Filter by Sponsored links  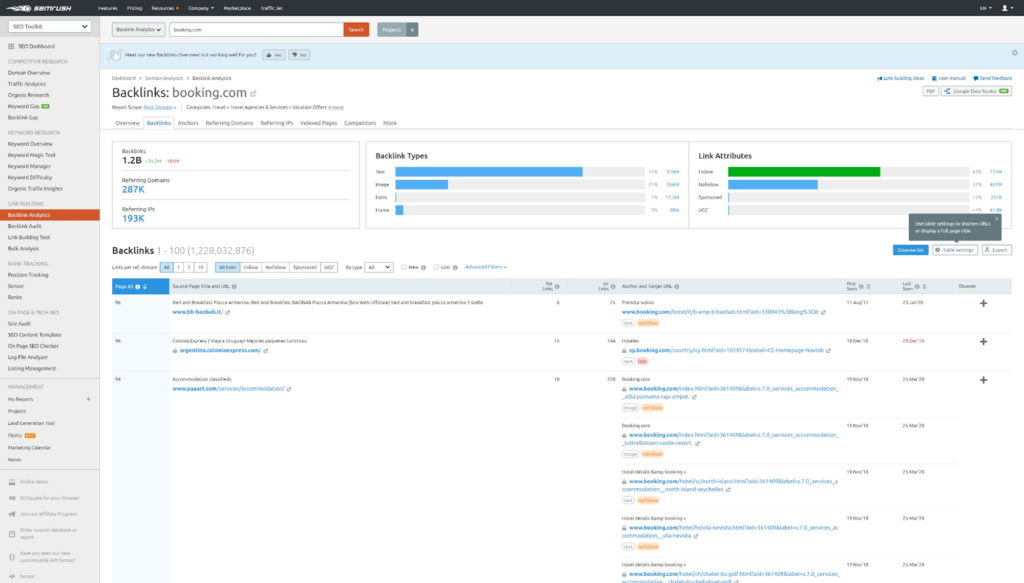(304, 267)
